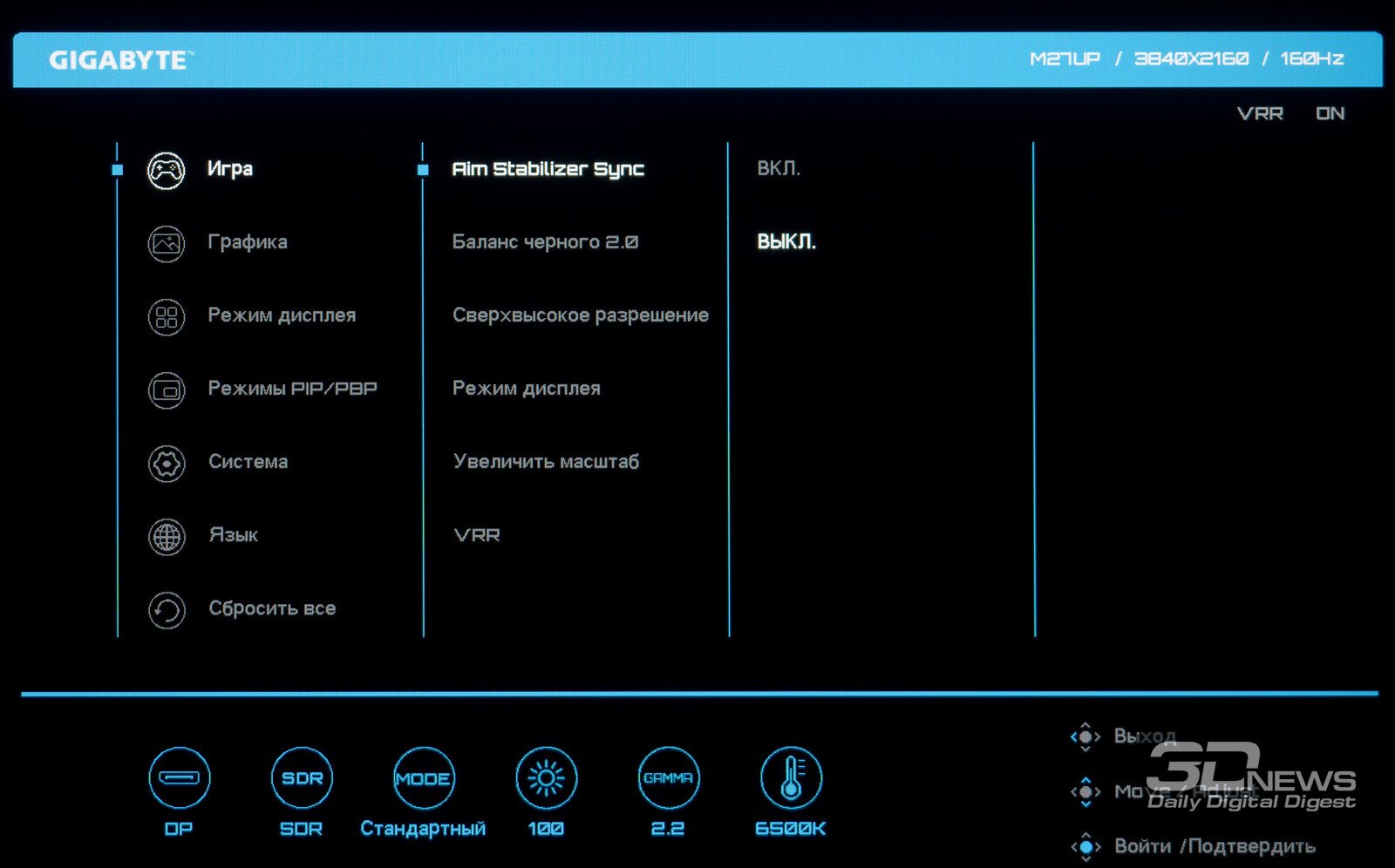The width and height of the screenshot is (1395, 868).
Task: Click the circular arrow reset icon
Action: point(166,609)
